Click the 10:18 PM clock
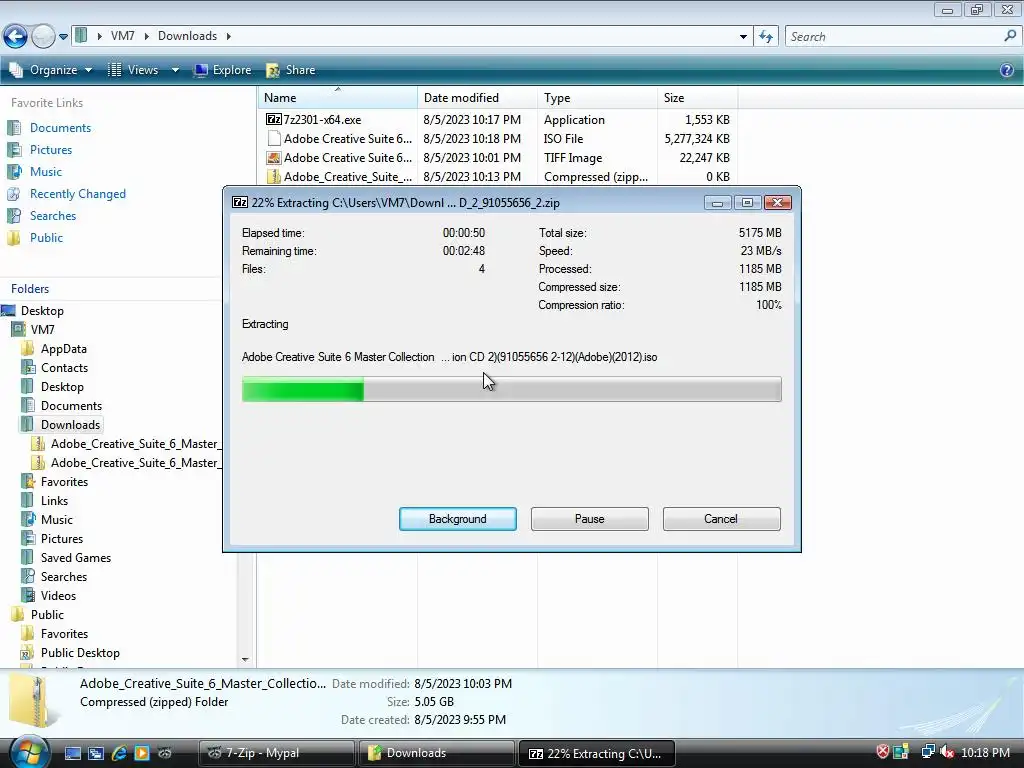 point(985,752)
